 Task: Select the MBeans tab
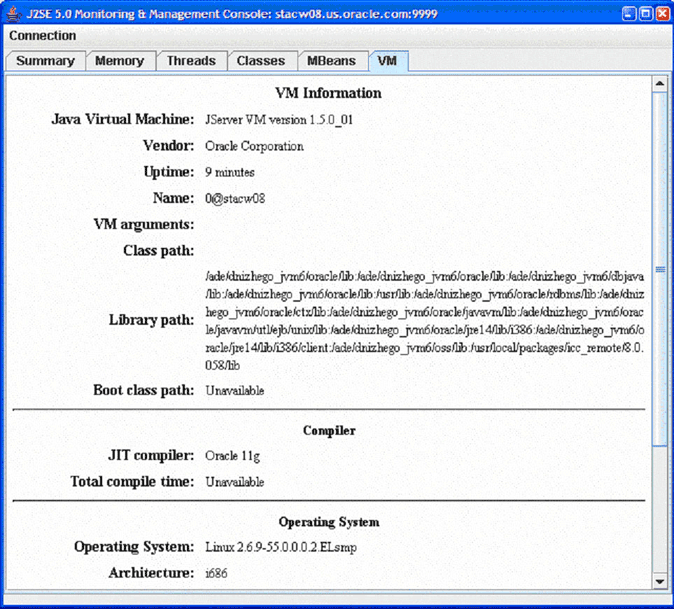331,61
